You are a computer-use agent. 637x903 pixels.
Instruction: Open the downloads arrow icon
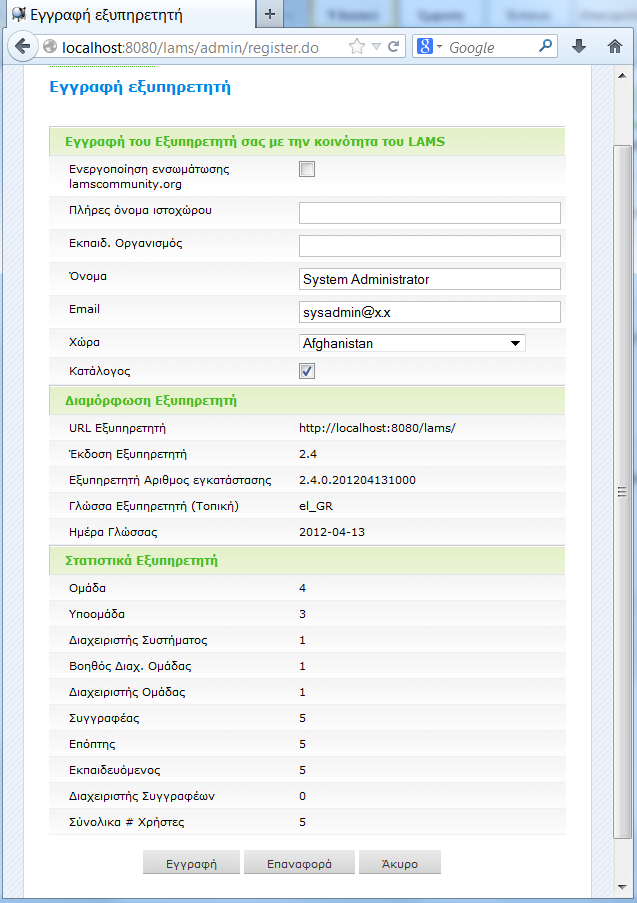pyautogui.click(x=579, y=47)
